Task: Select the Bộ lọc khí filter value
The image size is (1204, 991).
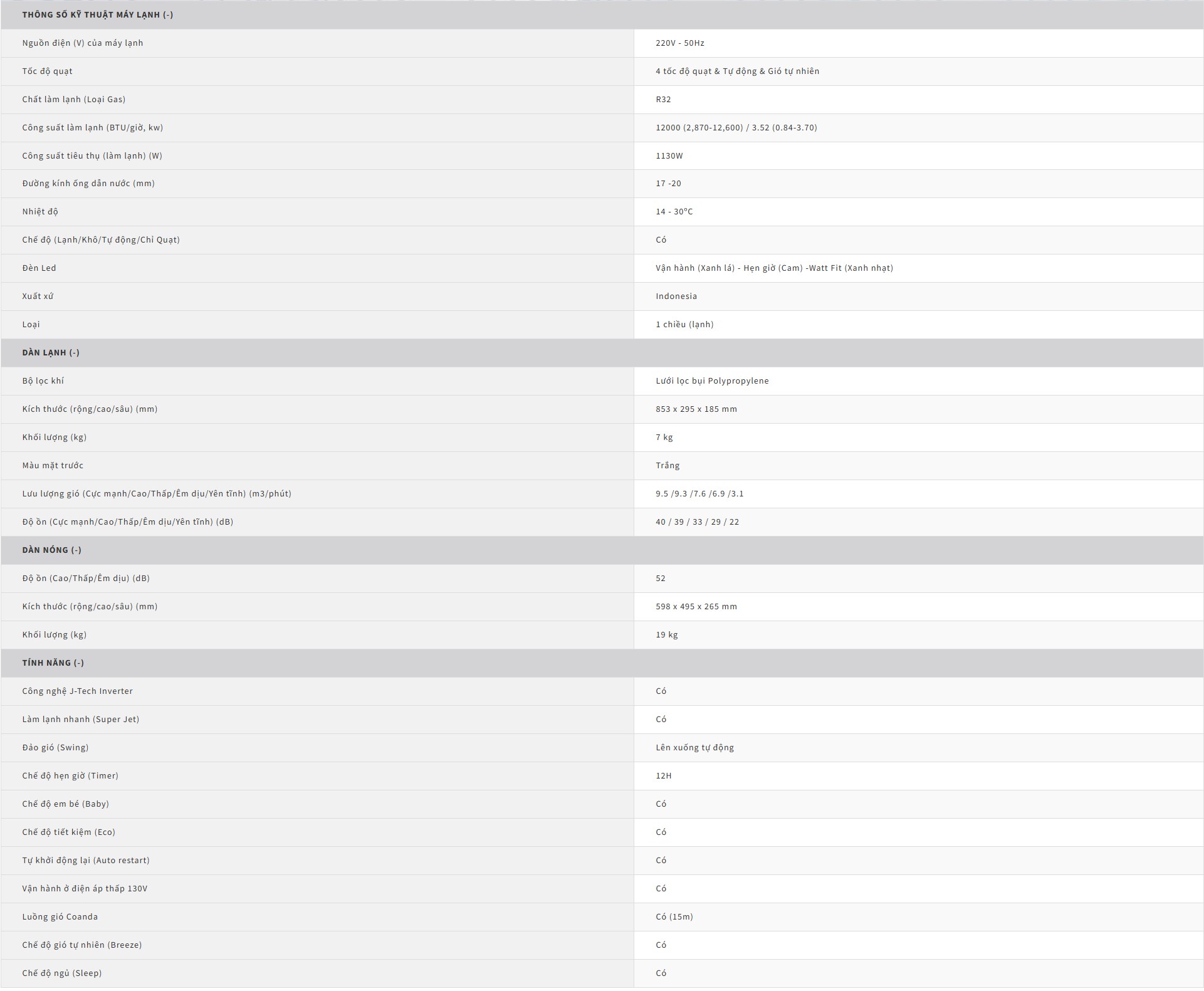Action: [712, 380]
